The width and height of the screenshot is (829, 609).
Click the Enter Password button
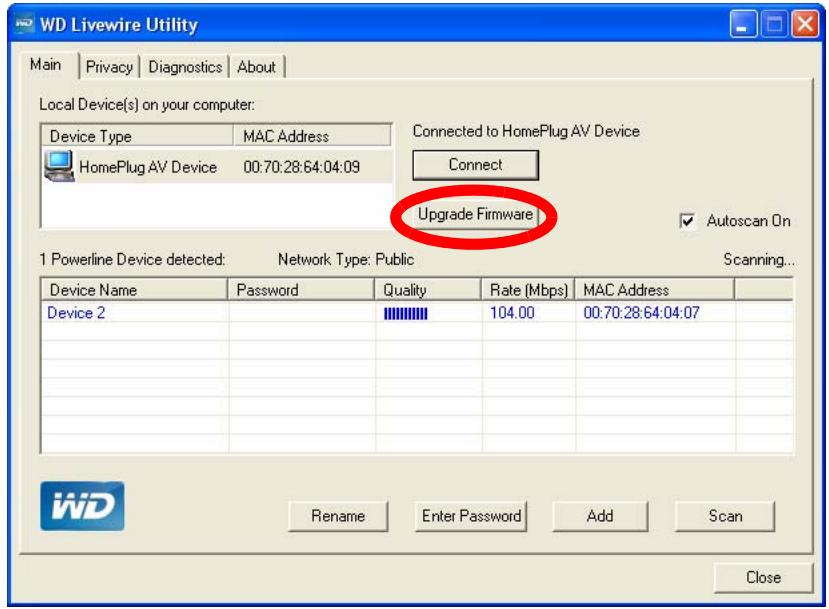[x=471, y=516]
